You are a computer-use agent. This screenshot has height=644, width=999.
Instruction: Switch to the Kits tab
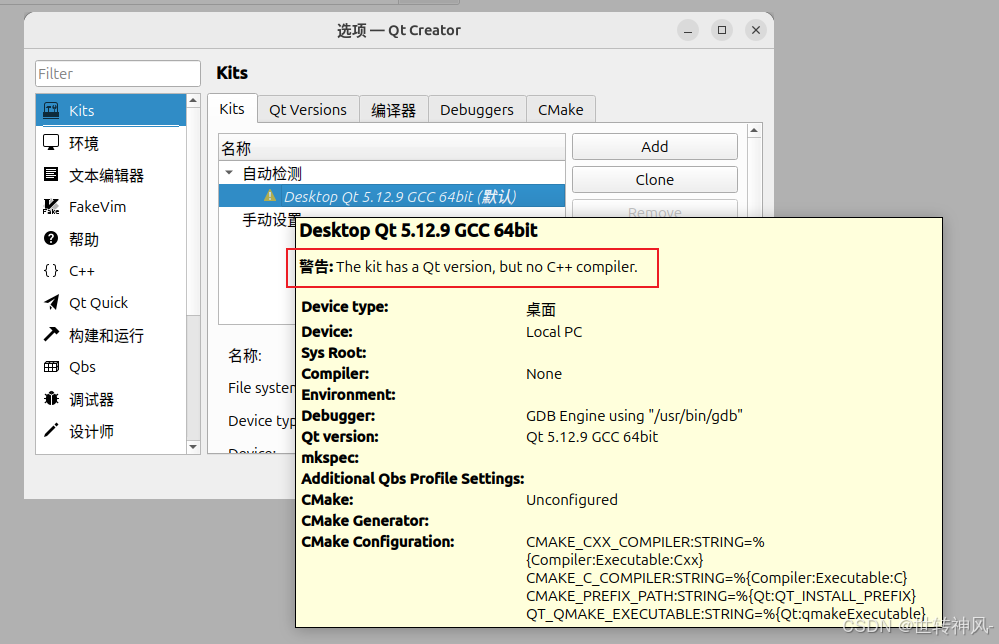click(232, 109)
